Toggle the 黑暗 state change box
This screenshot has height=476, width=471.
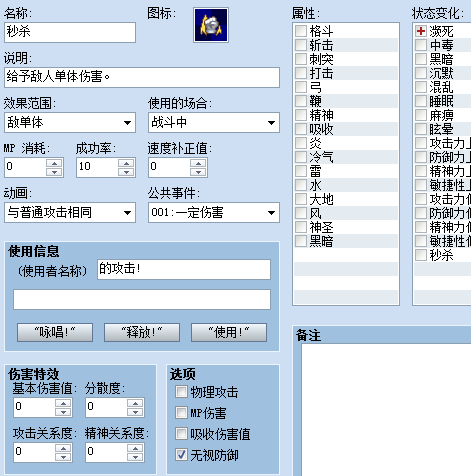pyautogui.click(x=421, y=59)
